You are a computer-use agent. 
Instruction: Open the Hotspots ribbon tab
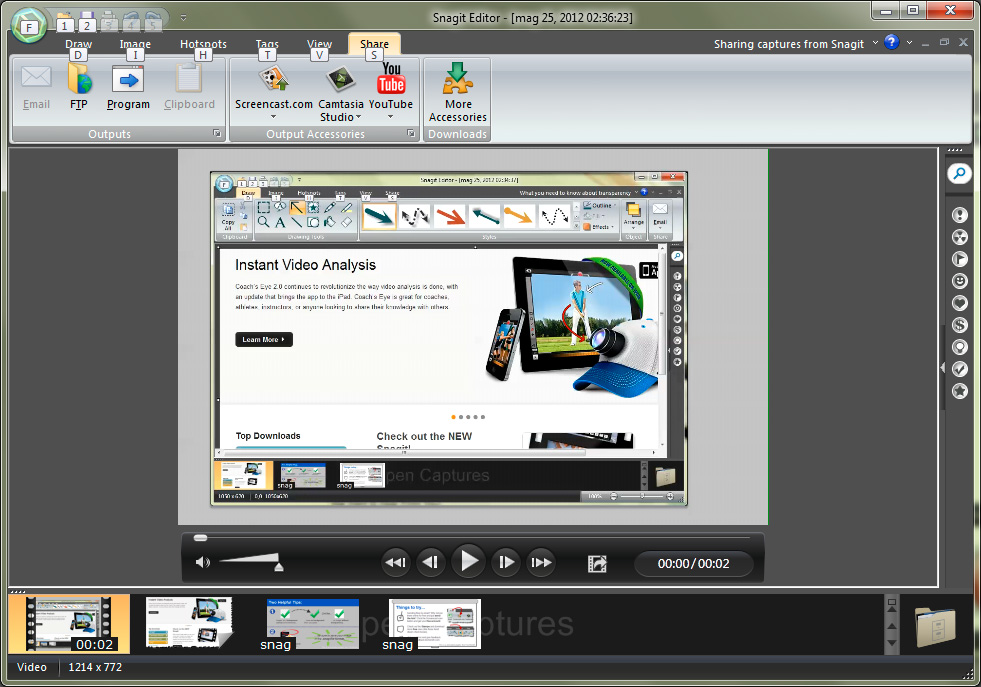[203, 44]
